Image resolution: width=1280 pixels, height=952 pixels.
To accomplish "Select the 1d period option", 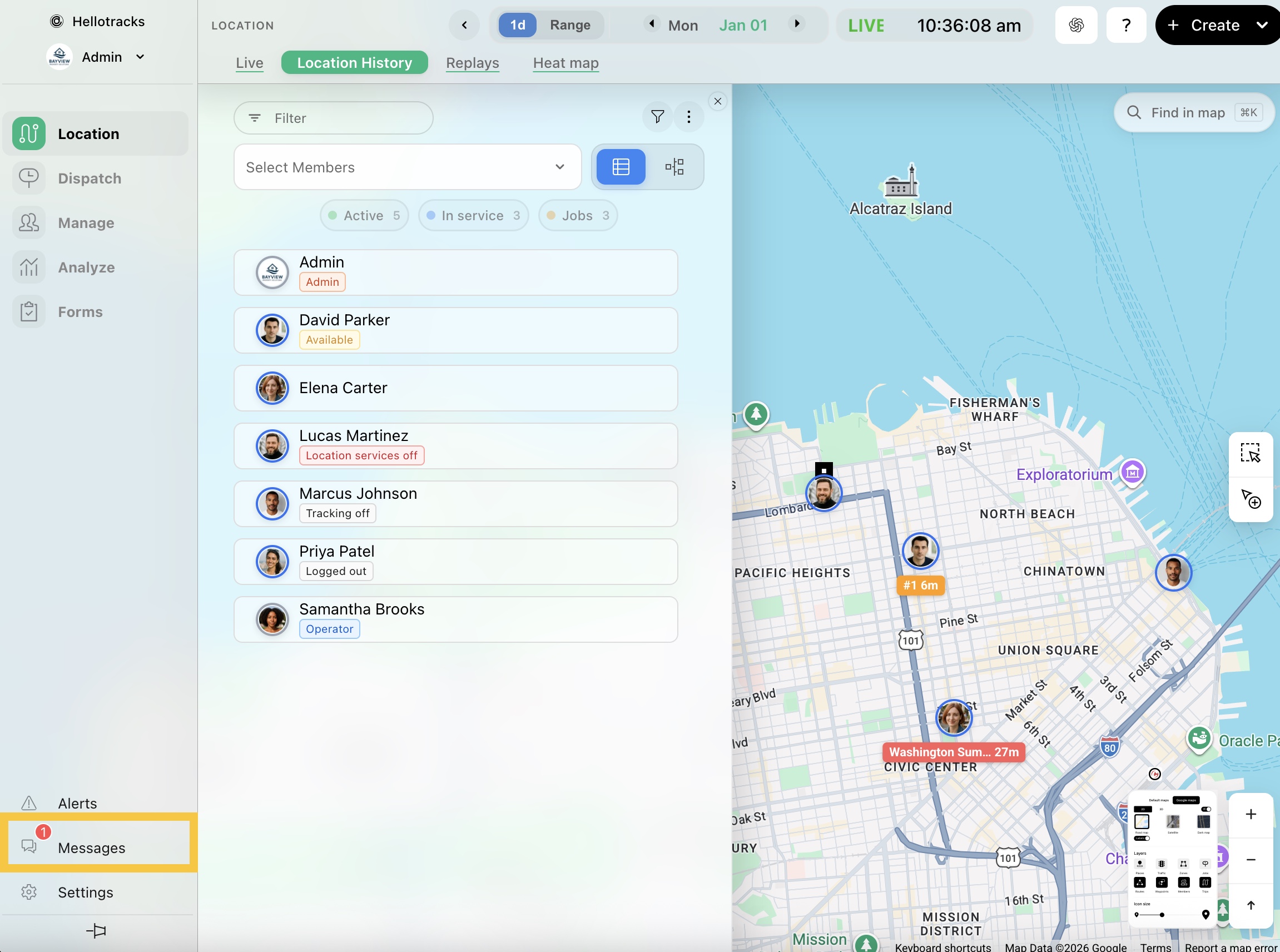I will 517,26.
